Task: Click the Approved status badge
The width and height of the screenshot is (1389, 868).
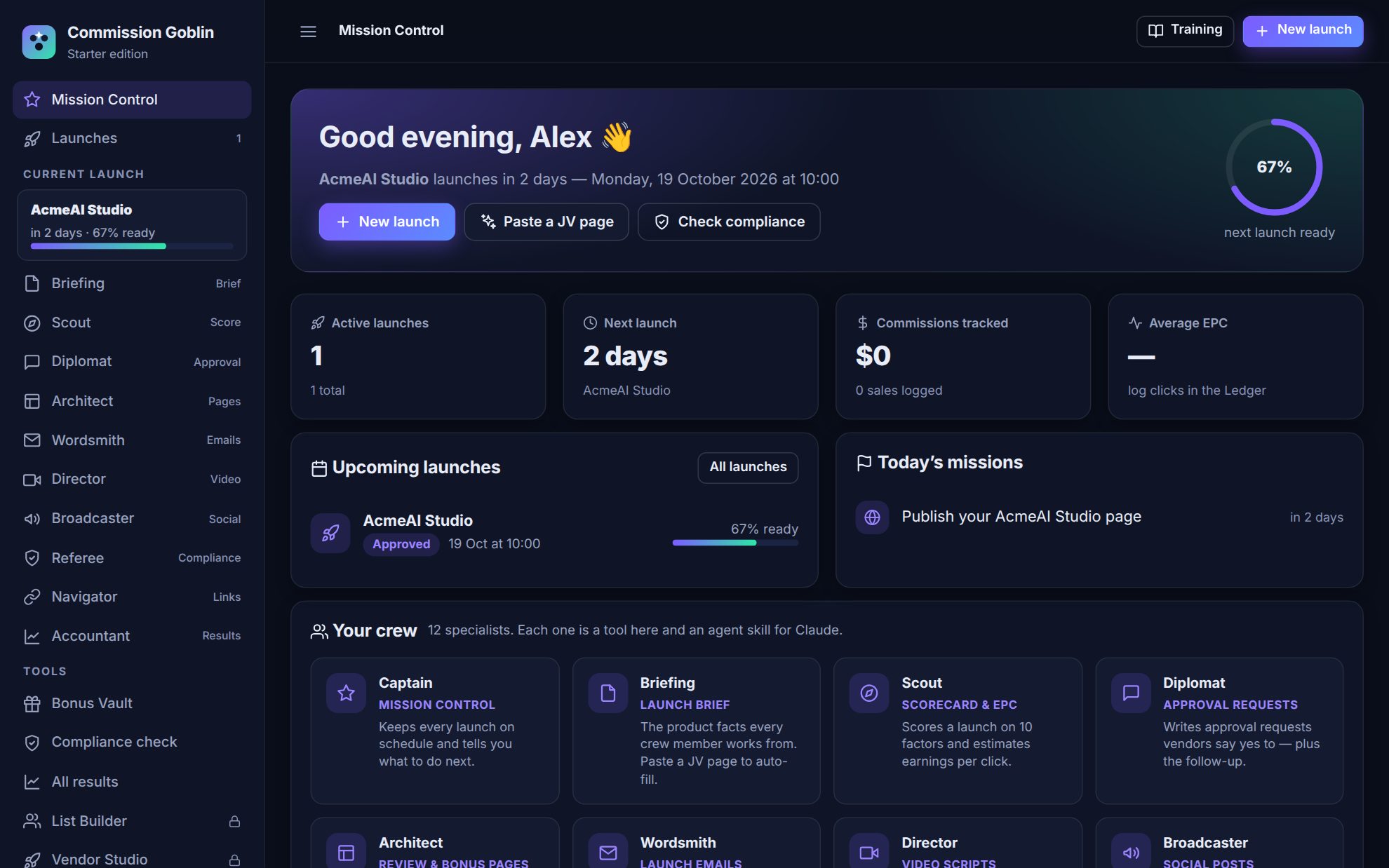Action: click(x=401, y=544)
